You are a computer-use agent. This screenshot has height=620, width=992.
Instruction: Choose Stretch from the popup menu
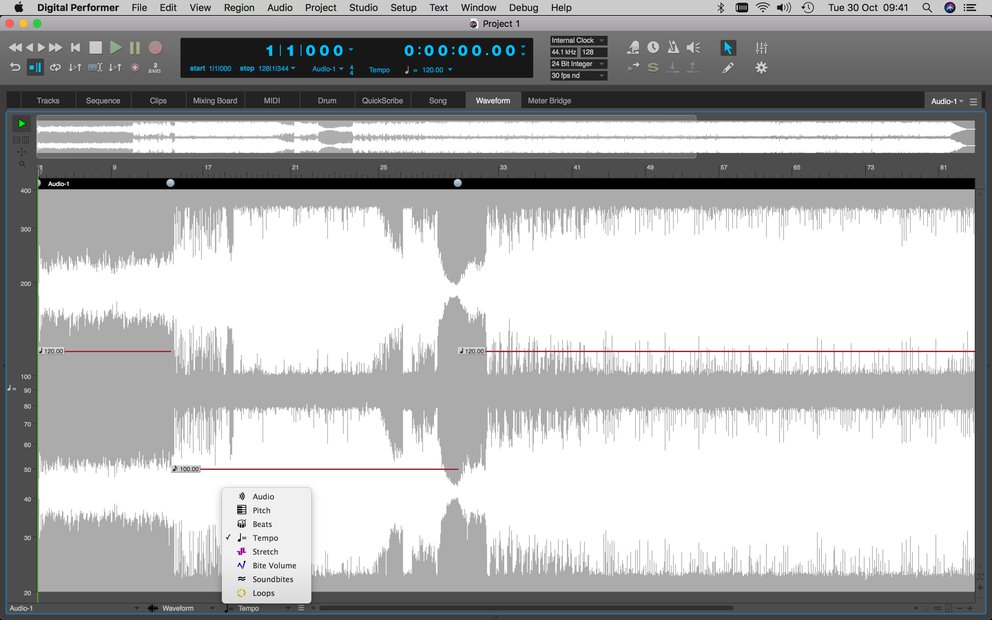pos(266,552)
